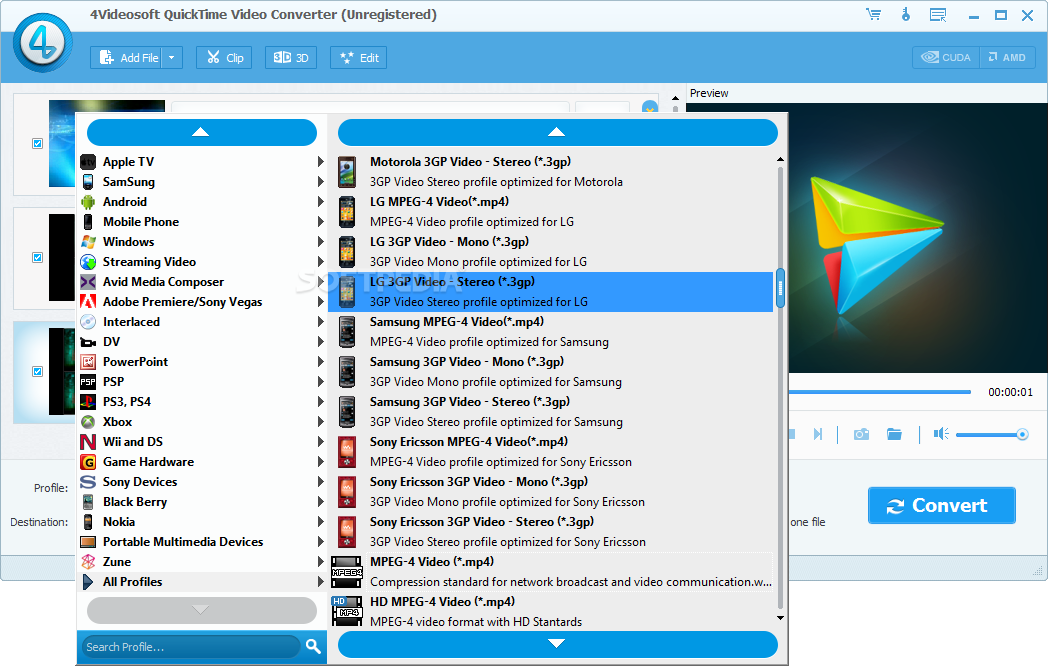Image resolution: width=1048 pixels, height=666 pixels.
Task: Click the next frame playback button
Action: [817, 435]
